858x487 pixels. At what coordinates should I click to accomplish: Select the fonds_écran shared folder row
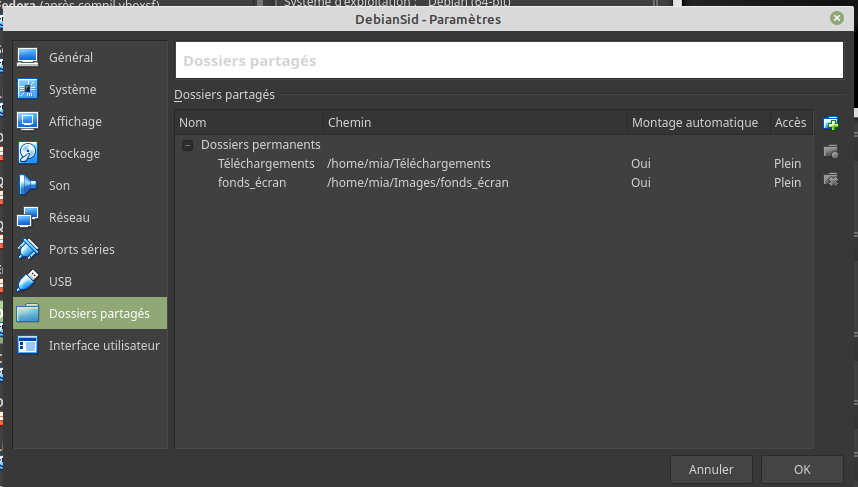pos(494,182)
